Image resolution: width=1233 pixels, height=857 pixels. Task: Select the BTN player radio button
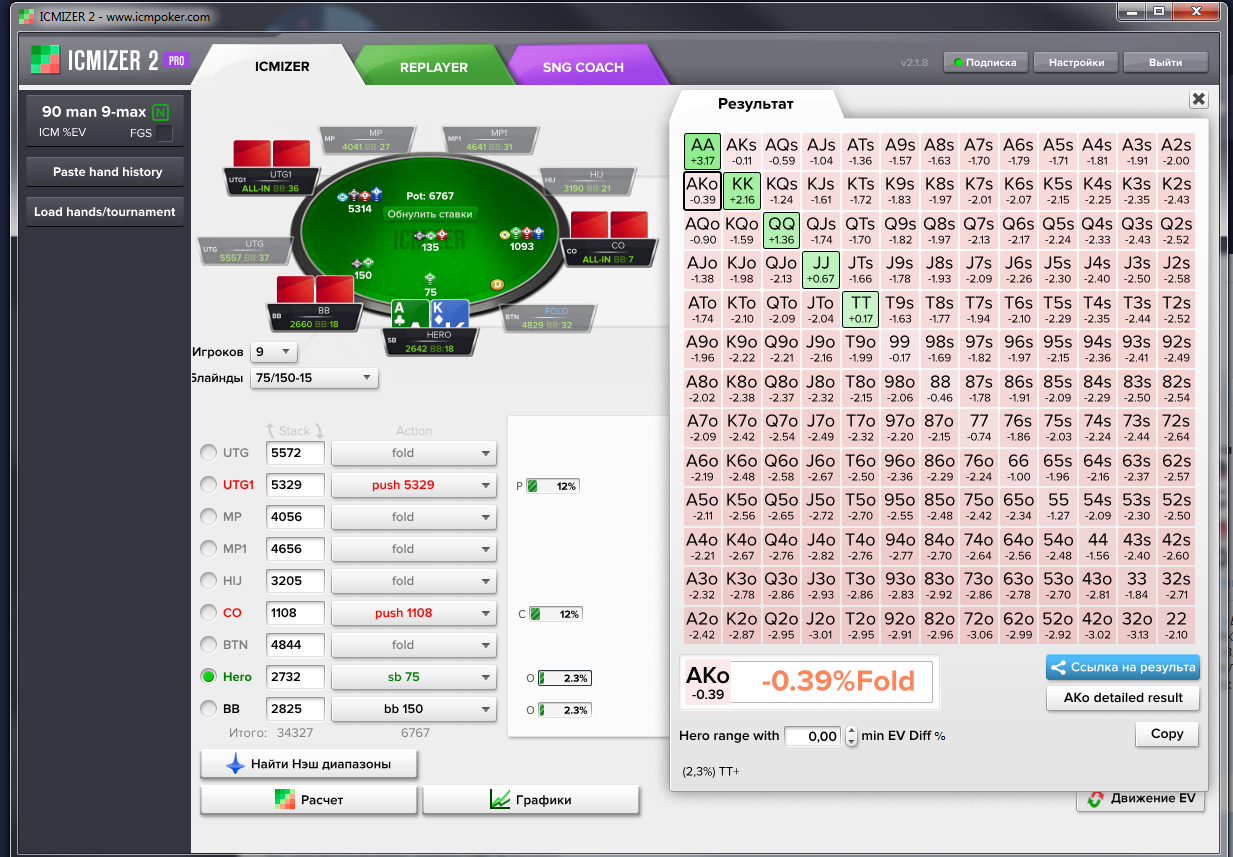coord(209,645)
